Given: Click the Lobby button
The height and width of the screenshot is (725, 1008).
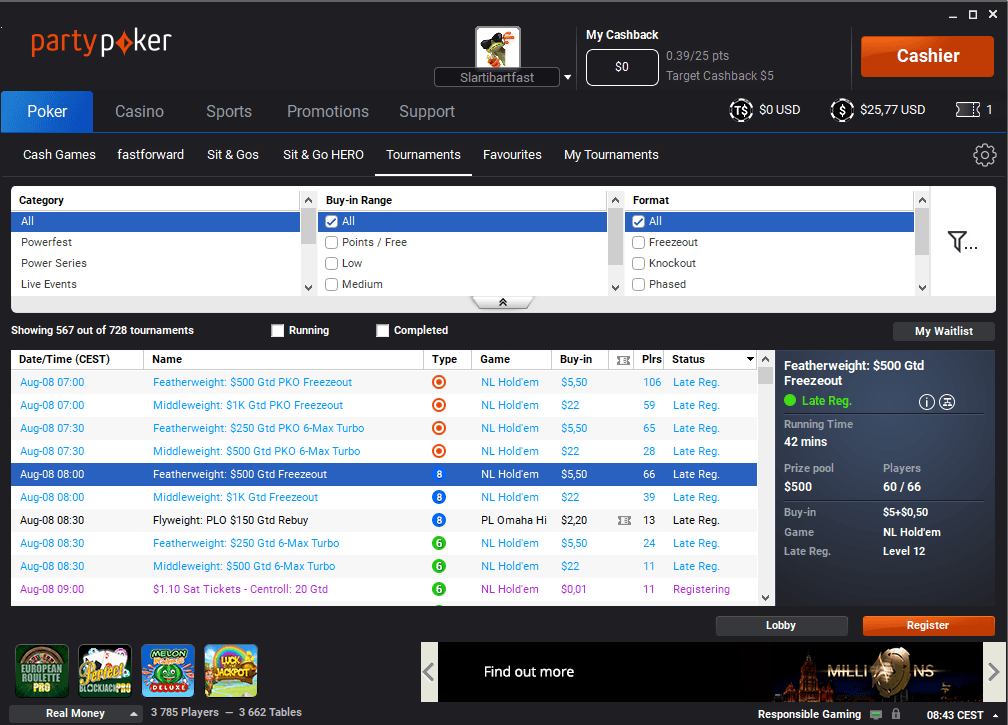Looking at the screenshot, I should click(x=781, y=625).
